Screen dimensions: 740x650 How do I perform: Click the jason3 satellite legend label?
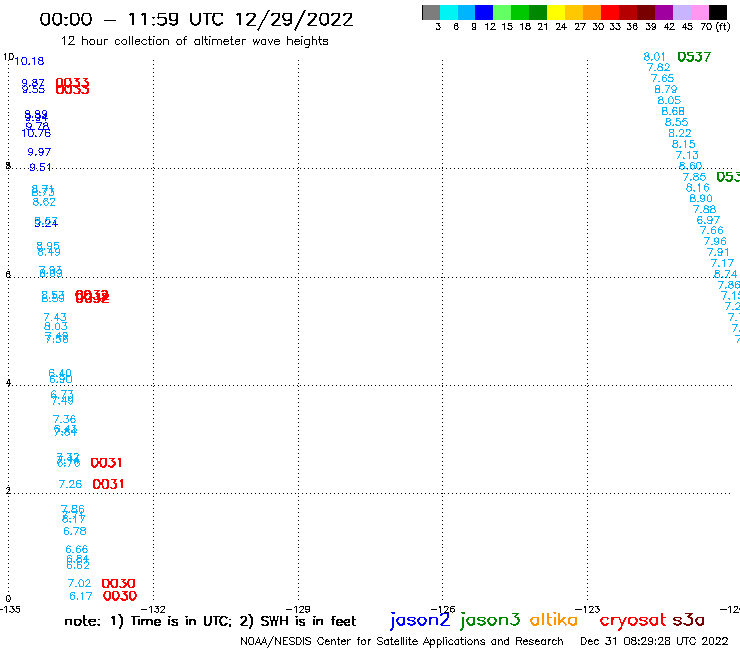(x=490, y=620)
